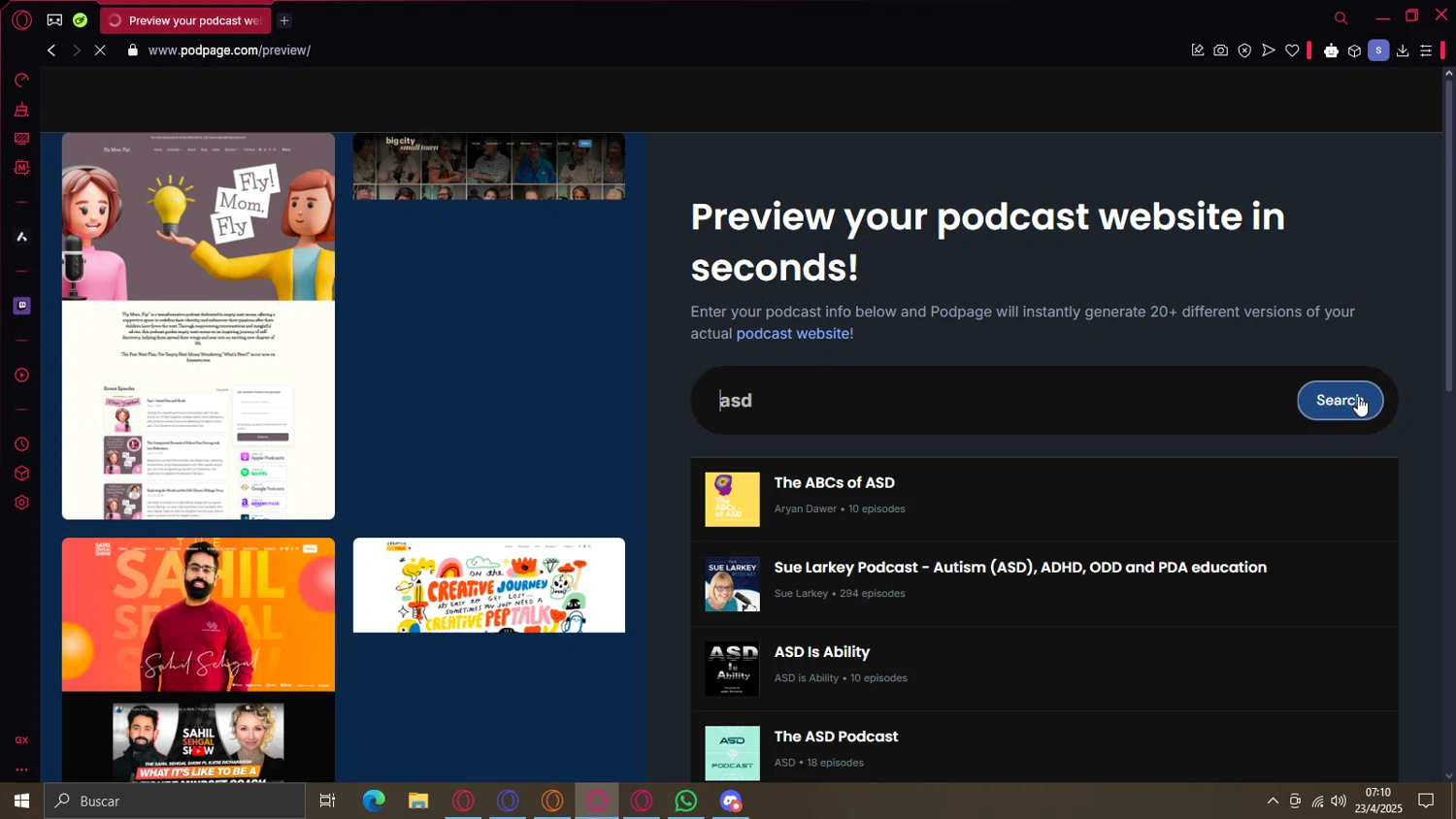Open Easy Setup sliders icon
Image resolution: width=1456 pixels, height=819 pixels.
1426,50
